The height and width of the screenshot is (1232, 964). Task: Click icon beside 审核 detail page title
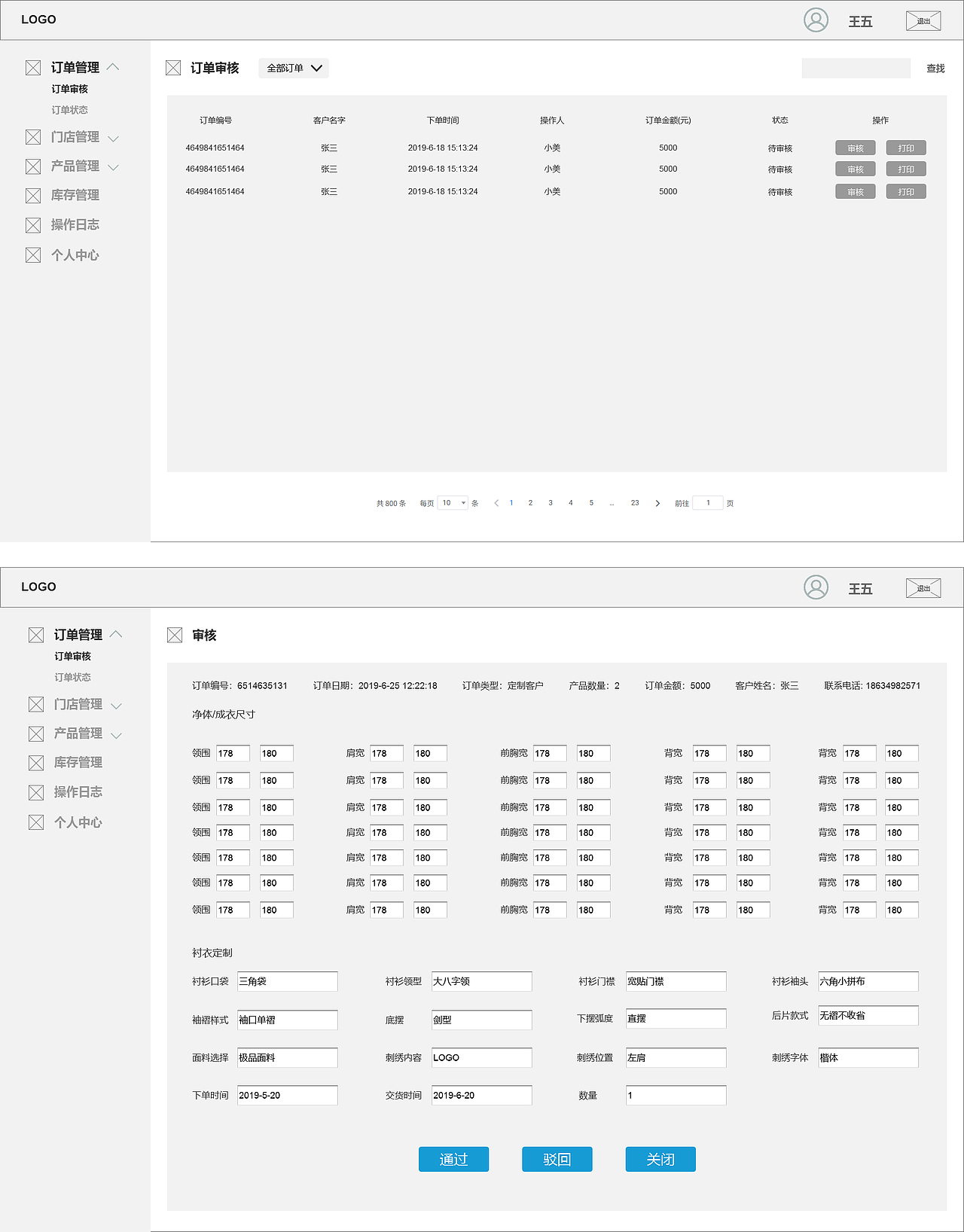point(175,635)
